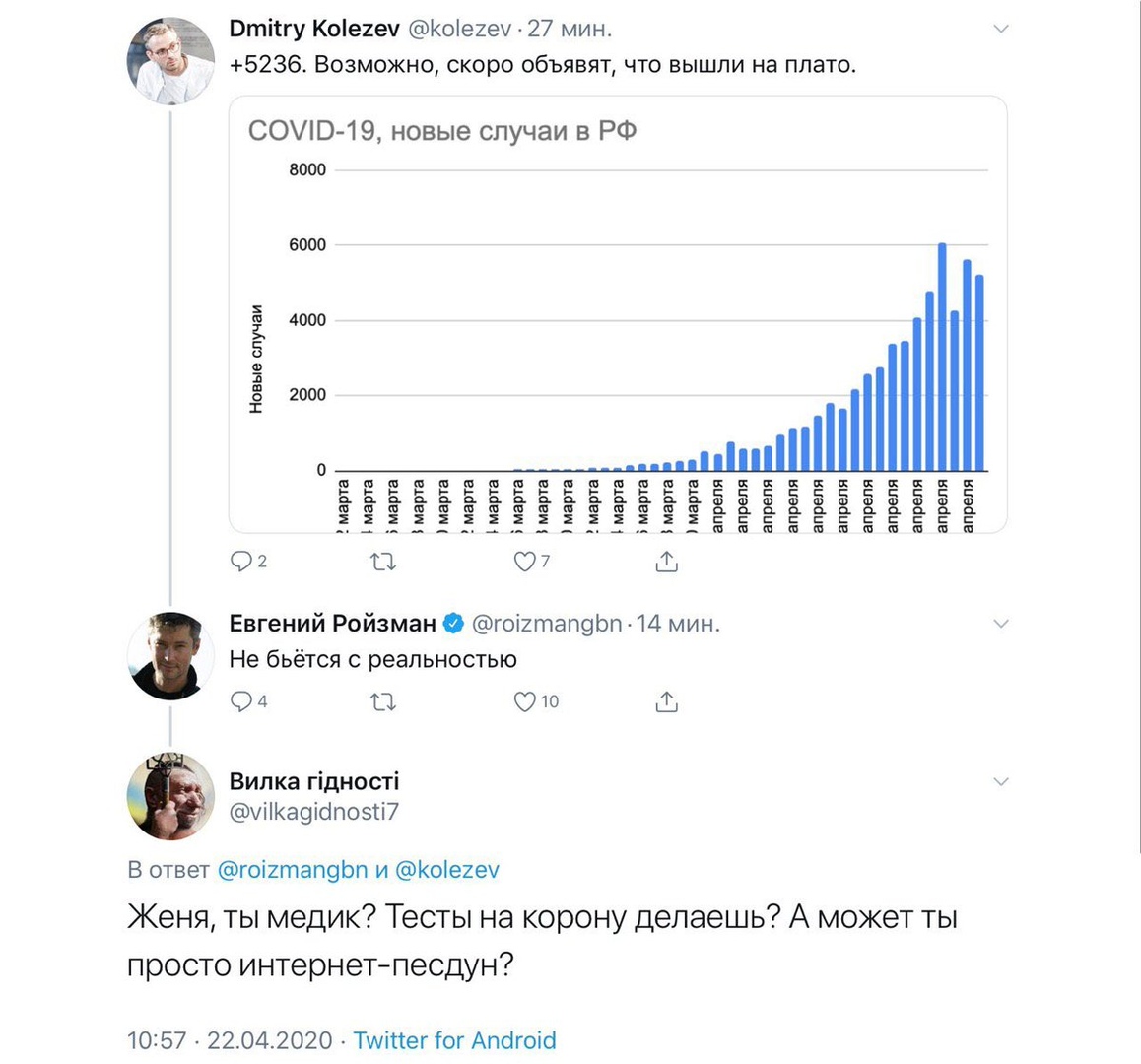Like Dmitry Kolezev's tweet
Image resolution: width=1141 pixels, height=1064 pixels.
(525, 562)
